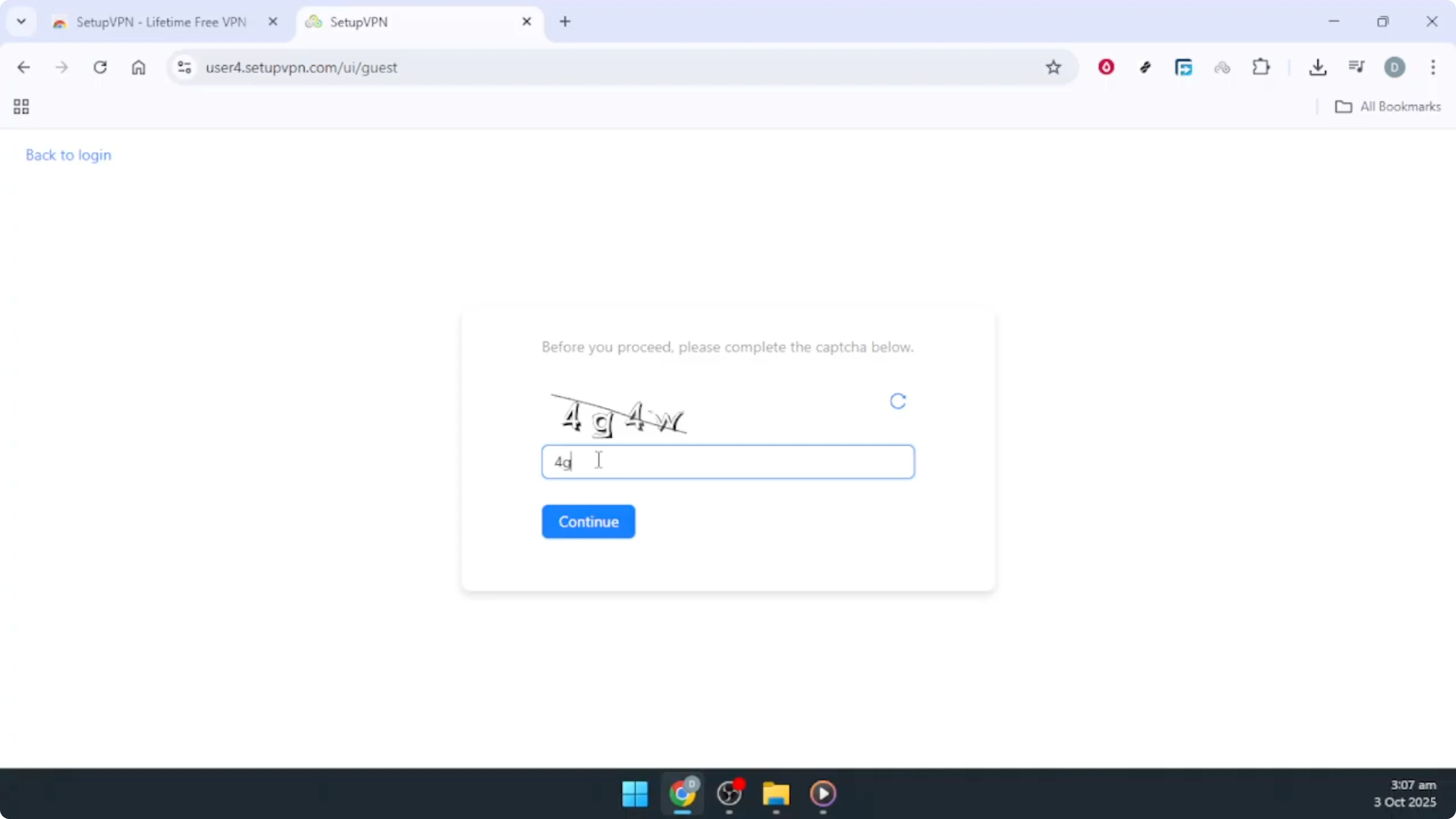Click the Extensions puzzle piece icon
Viewport: 1456px width, 819px height.
(1262, 67)
